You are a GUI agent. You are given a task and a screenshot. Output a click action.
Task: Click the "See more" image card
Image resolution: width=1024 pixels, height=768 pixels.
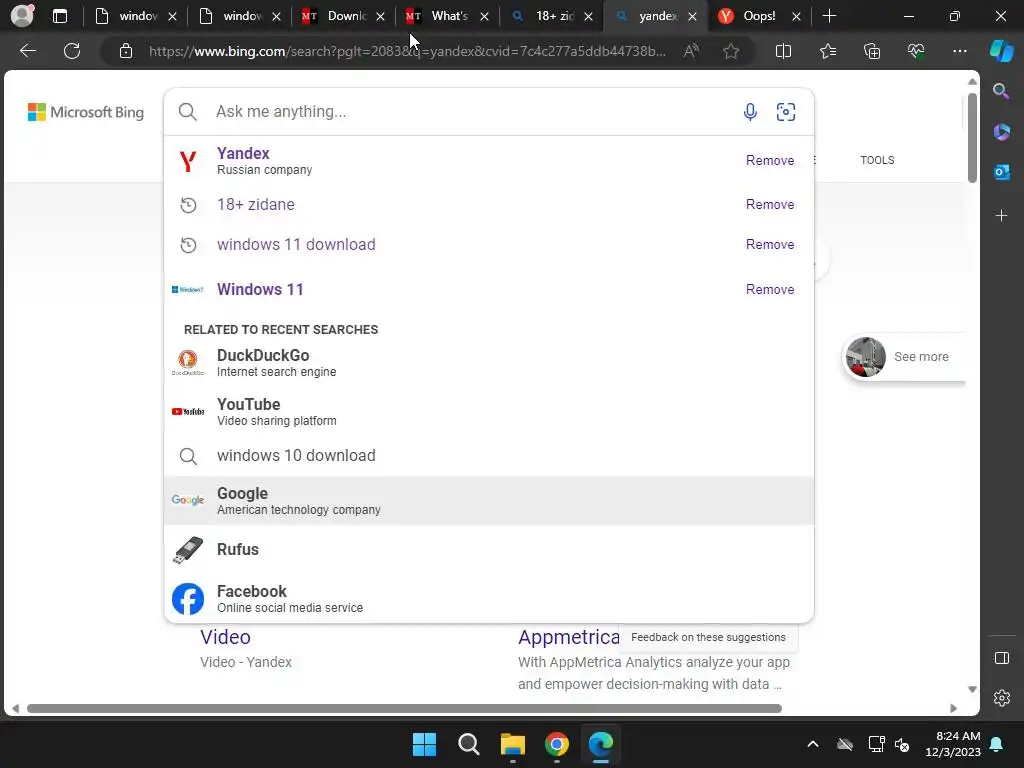[x=905, y=357]
